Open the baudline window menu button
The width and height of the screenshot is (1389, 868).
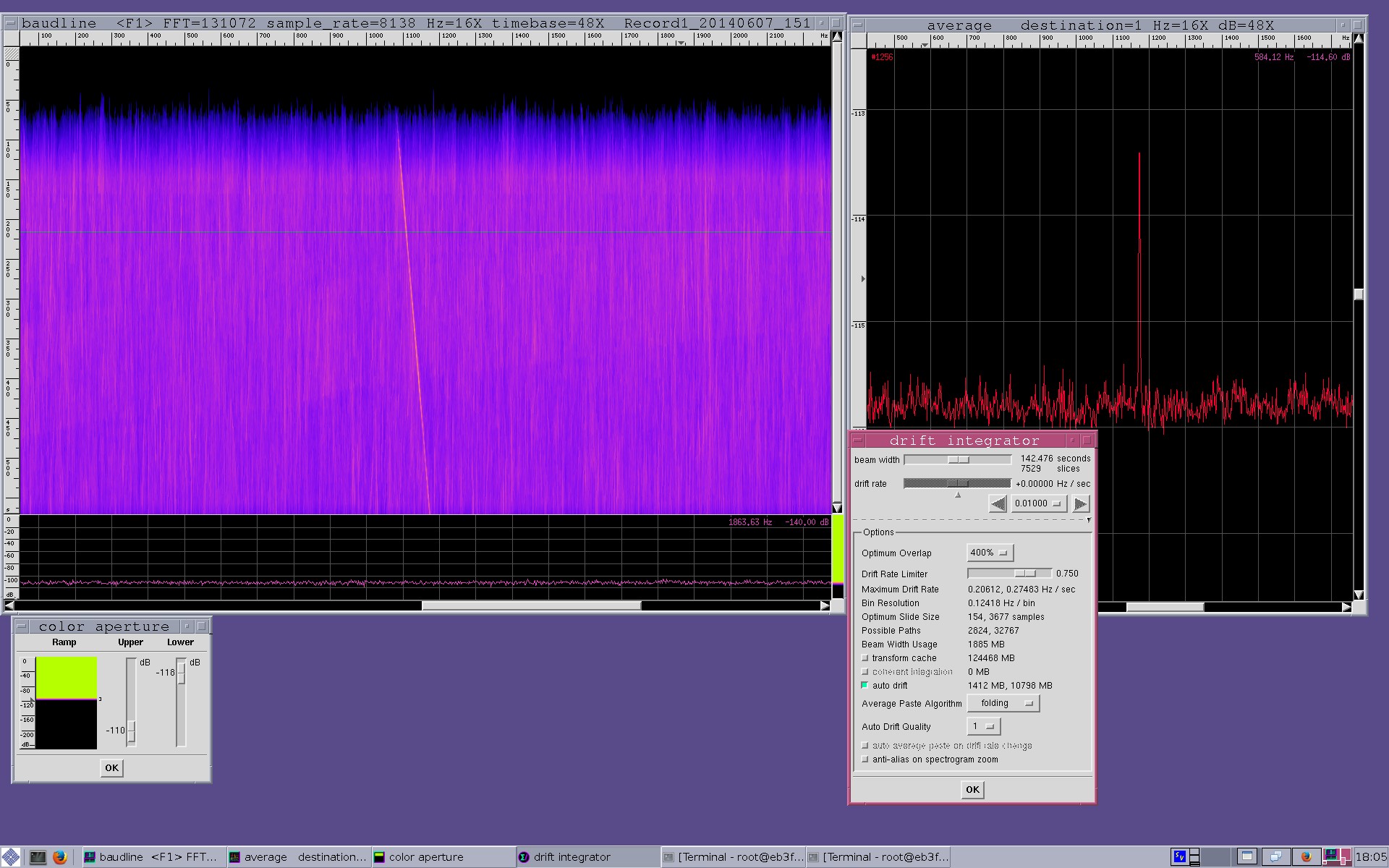pyautogui.click(x=10, y=23)
